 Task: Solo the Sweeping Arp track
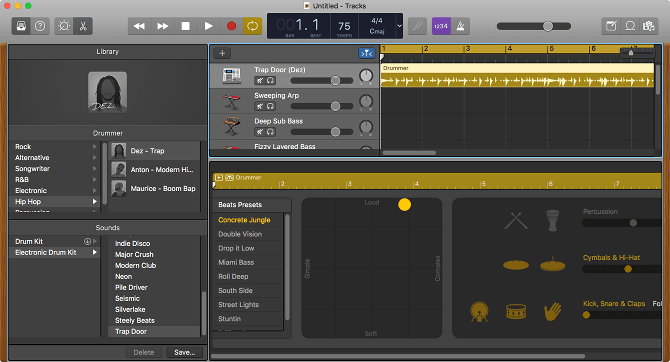(270, 106)
